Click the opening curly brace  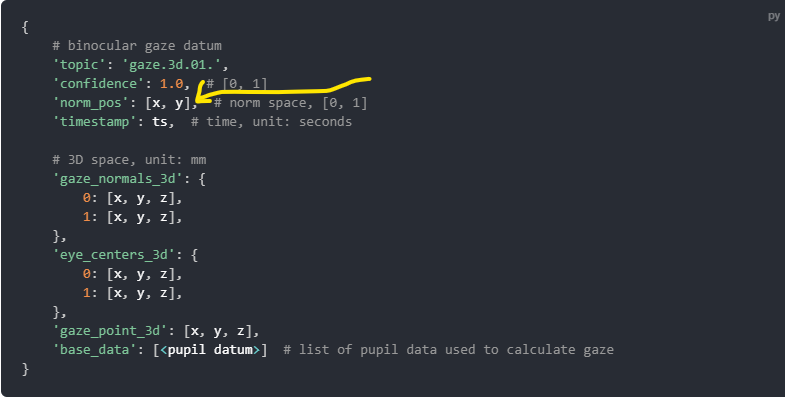point(25,27)
